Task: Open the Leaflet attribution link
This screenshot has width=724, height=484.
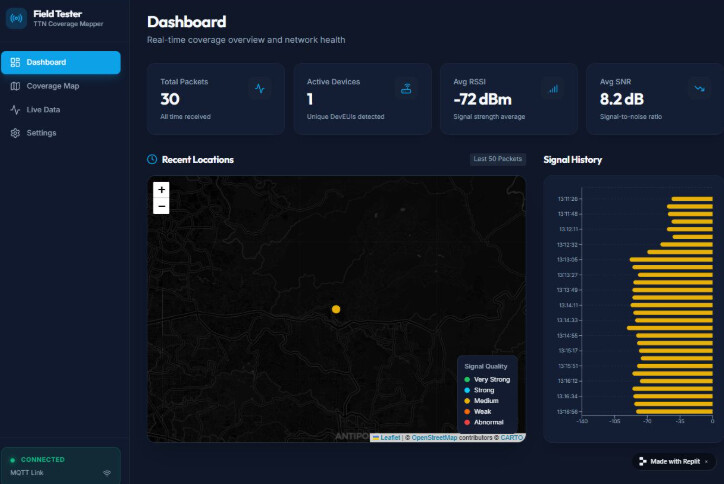Action: click(x=390, y=437)
